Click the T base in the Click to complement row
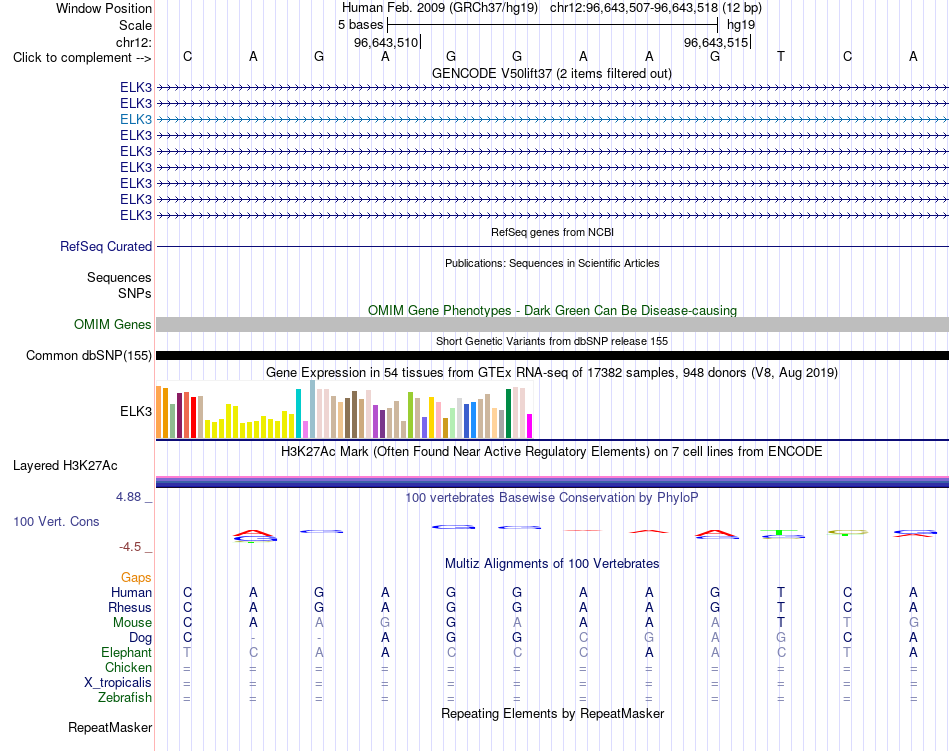Image resolution: width=950 pixels, height=751 pixels. [x=781, y=56]
